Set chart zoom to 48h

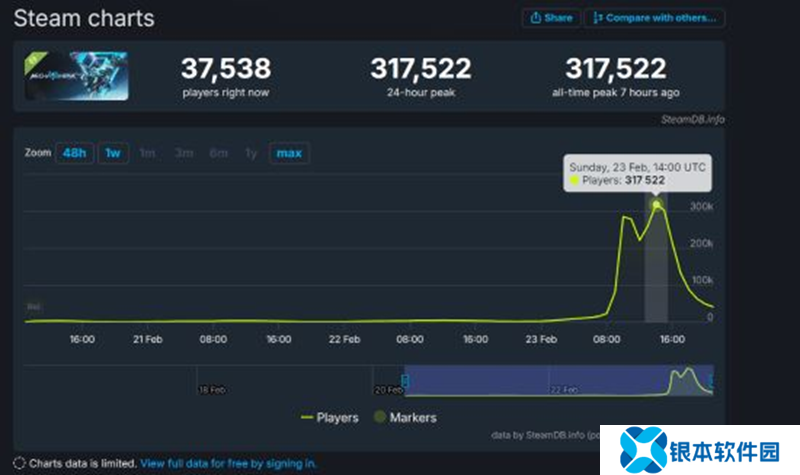tap(73, 153)
